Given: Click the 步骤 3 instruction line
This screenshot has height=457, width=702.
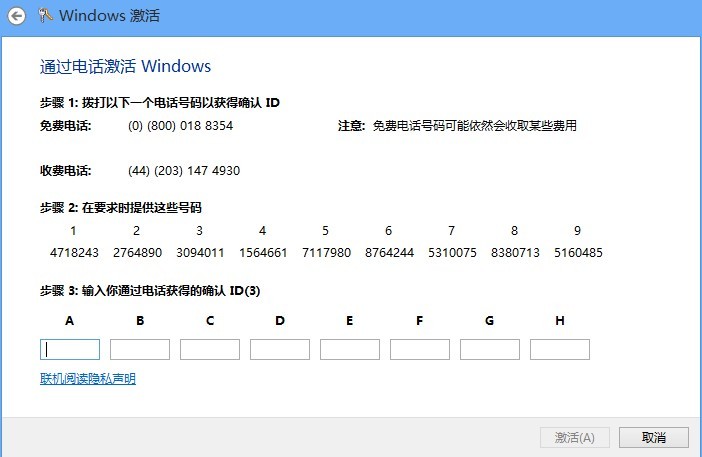Looking at the screenshot, I should [150, 291].
